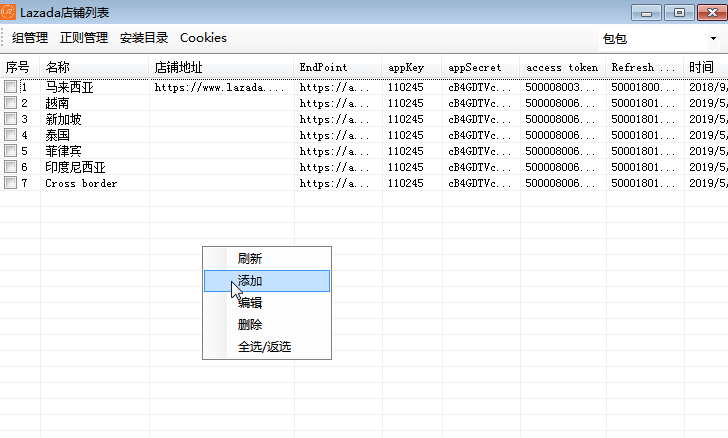Open 正则管理 in the toolbar

84,38
